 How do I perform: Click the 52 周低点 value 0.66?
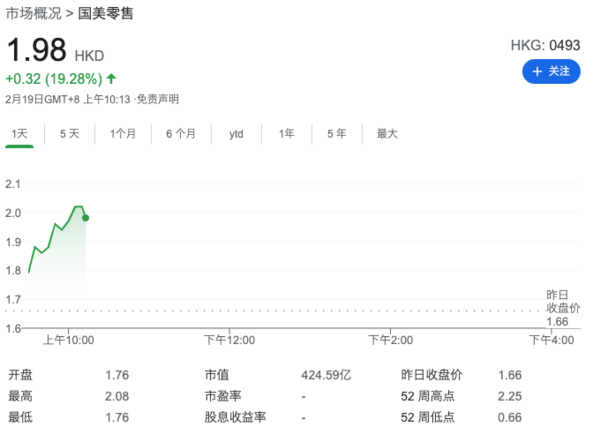point(510,417)
